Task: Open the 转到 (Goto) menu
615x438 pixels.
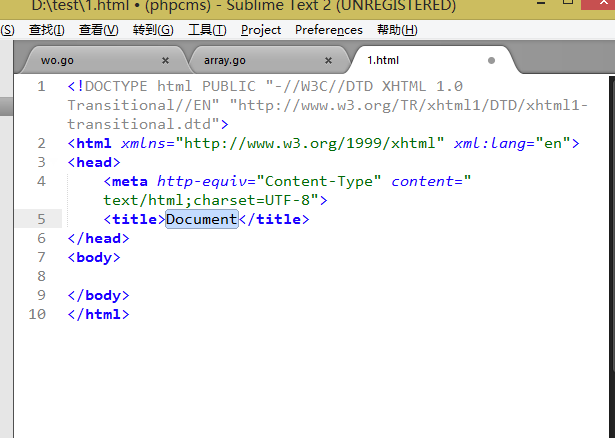Action: [152, 30]
